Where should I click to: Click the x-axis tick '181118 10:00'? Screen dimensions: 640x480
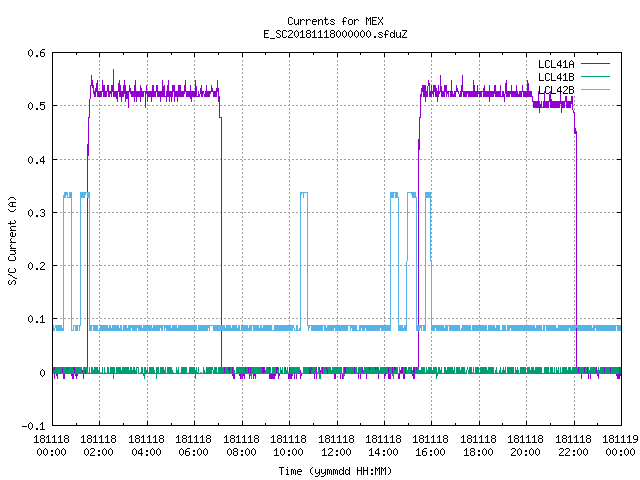point(289,446)
